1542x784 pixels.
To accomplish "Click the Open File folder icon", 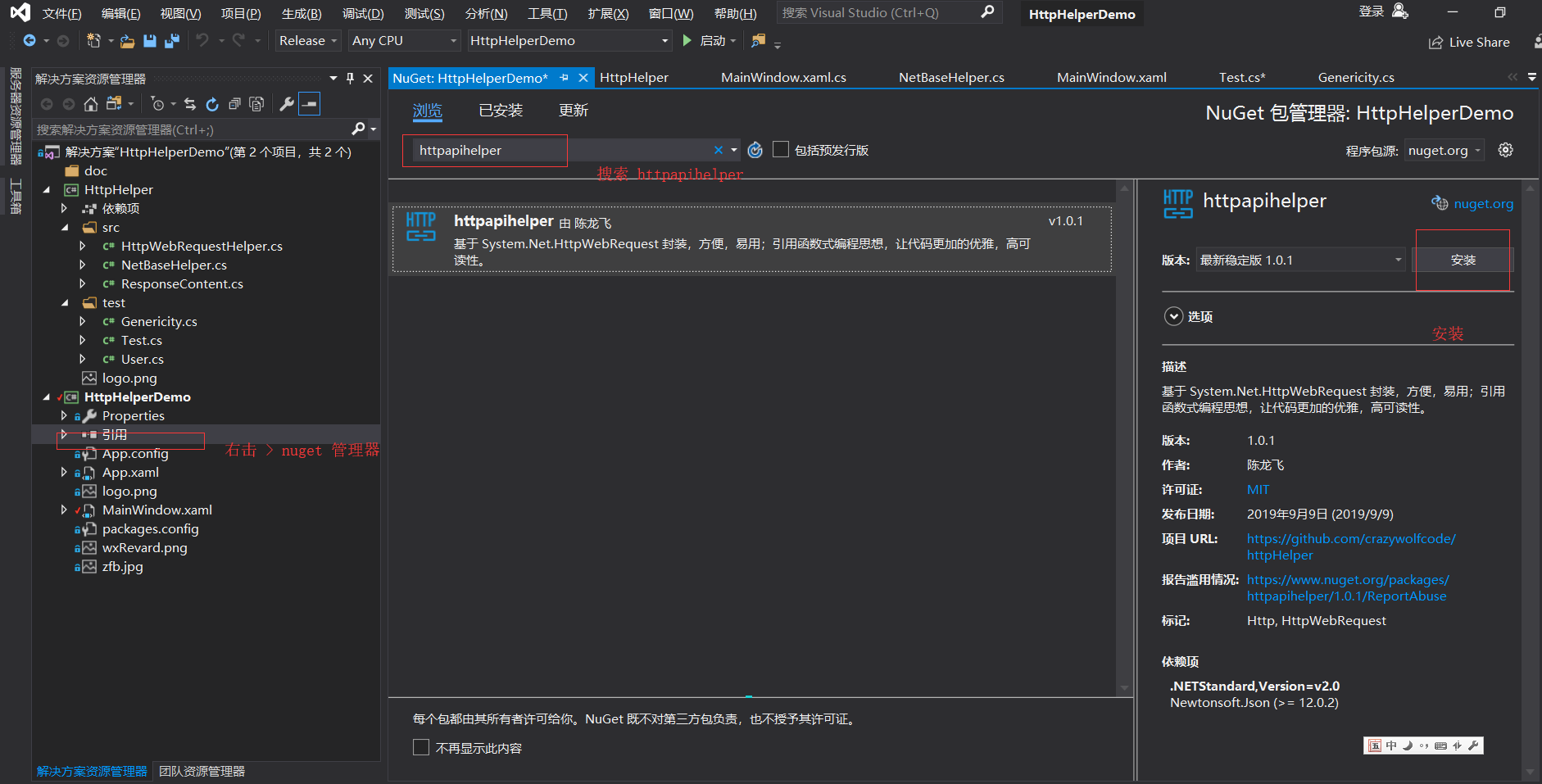I will [127, 41].
